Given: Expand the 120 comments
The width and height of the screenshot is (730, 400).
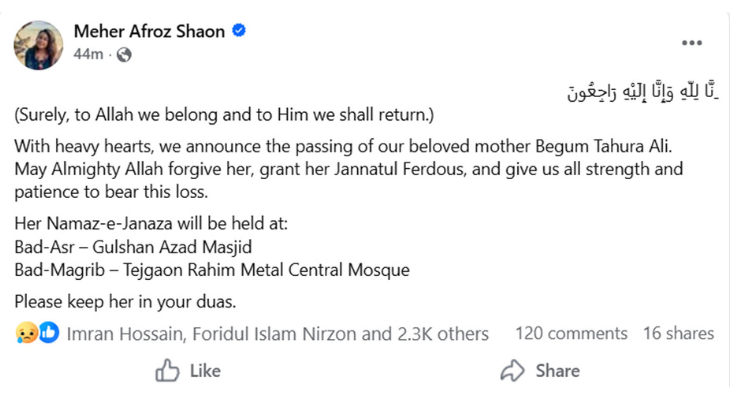Looking at the screenshot, I should tap(571, 334).
